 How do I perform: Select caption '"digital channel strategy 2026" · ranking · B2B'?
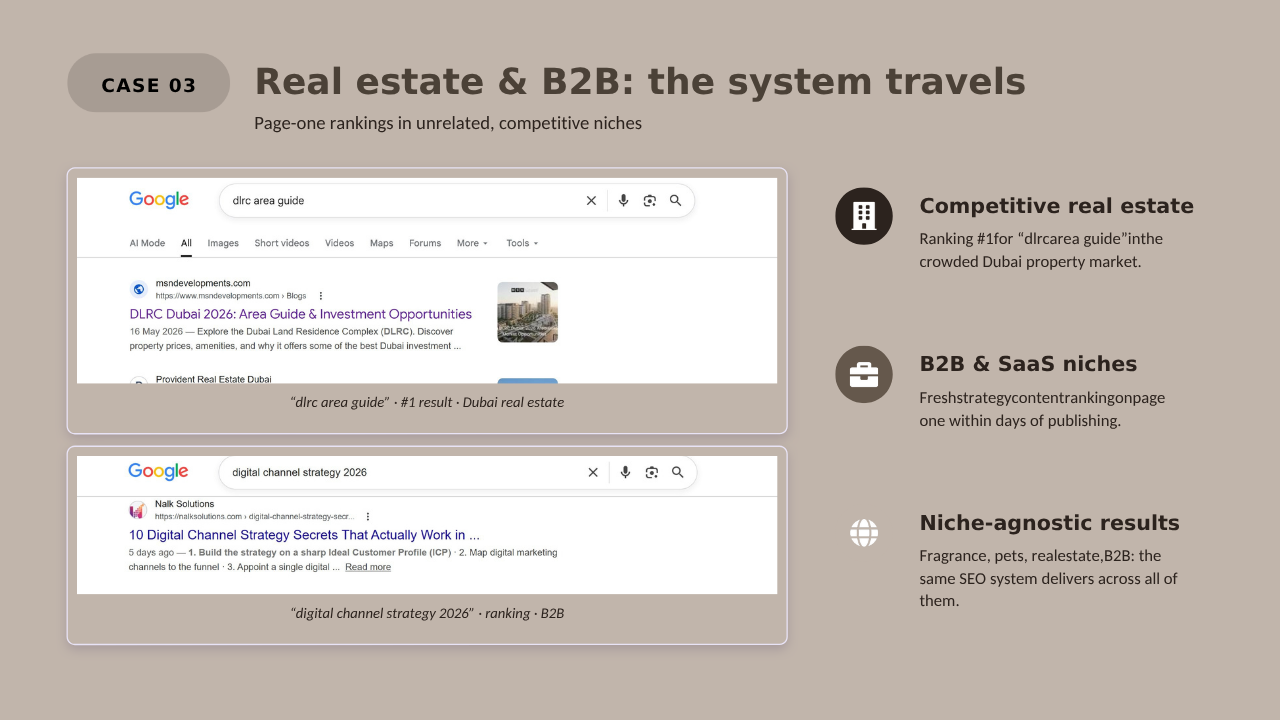point(427,613)
